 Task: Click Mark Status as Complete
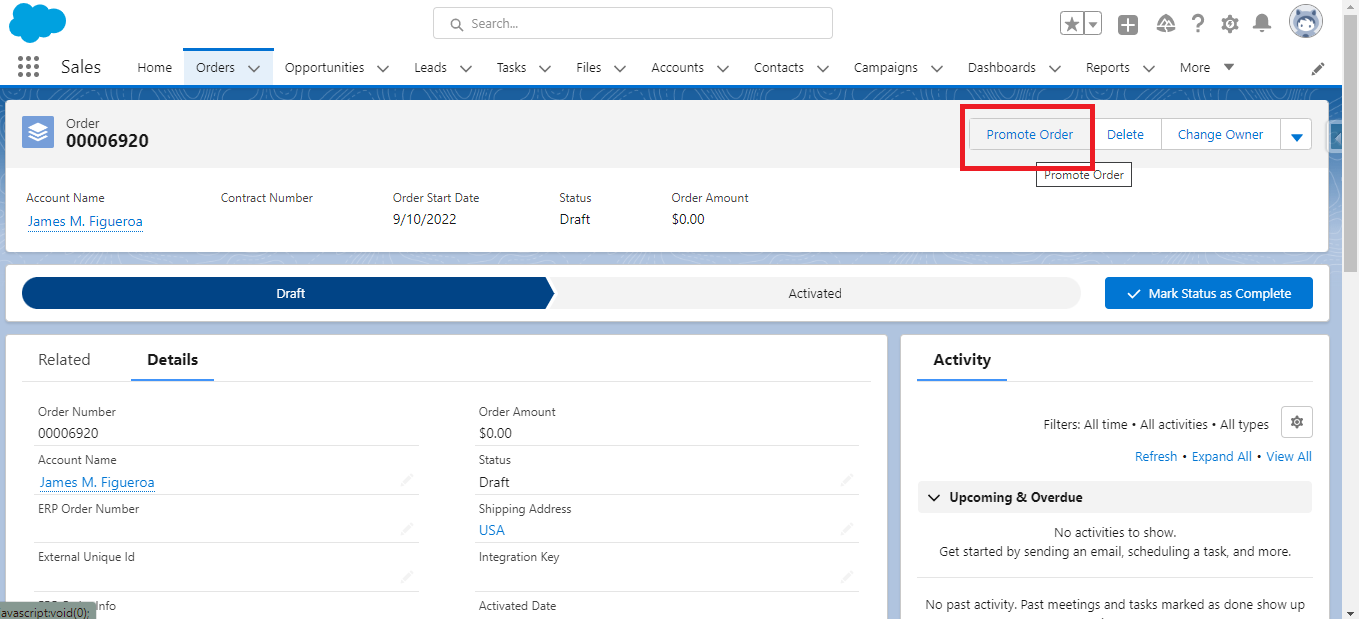click(1209, 293)
